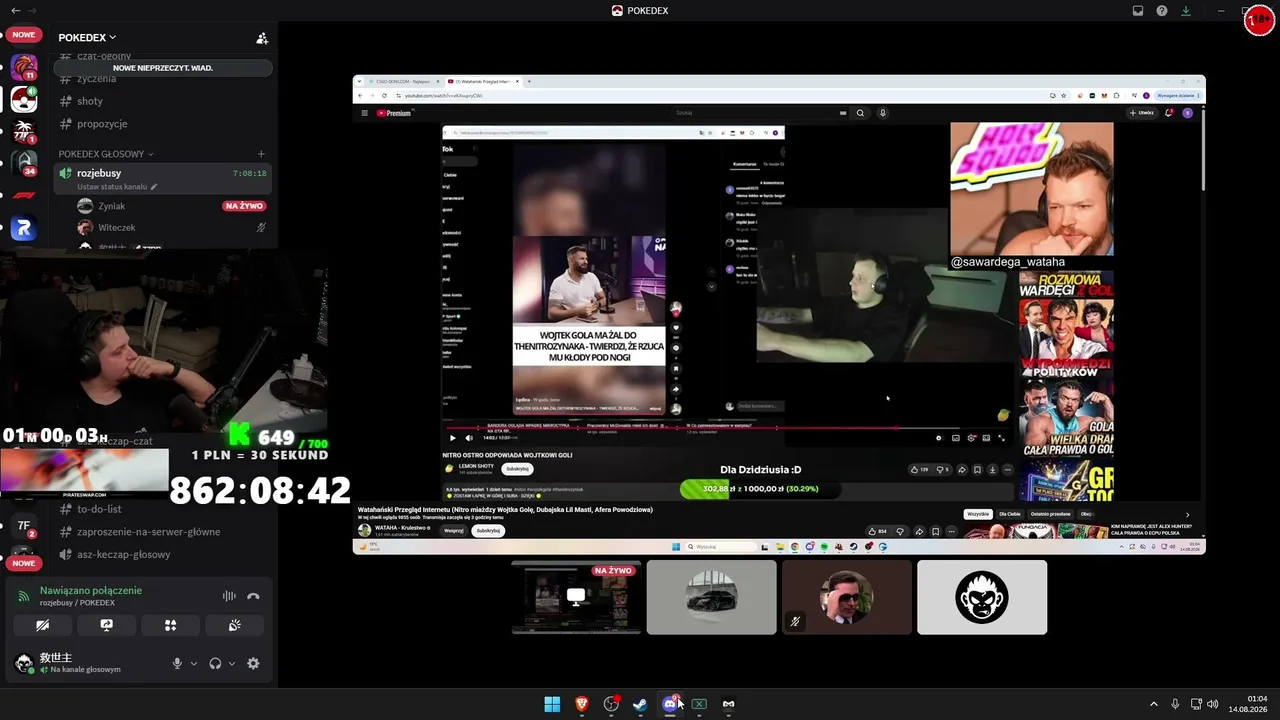Open the server showing 34 notifications

24,163
